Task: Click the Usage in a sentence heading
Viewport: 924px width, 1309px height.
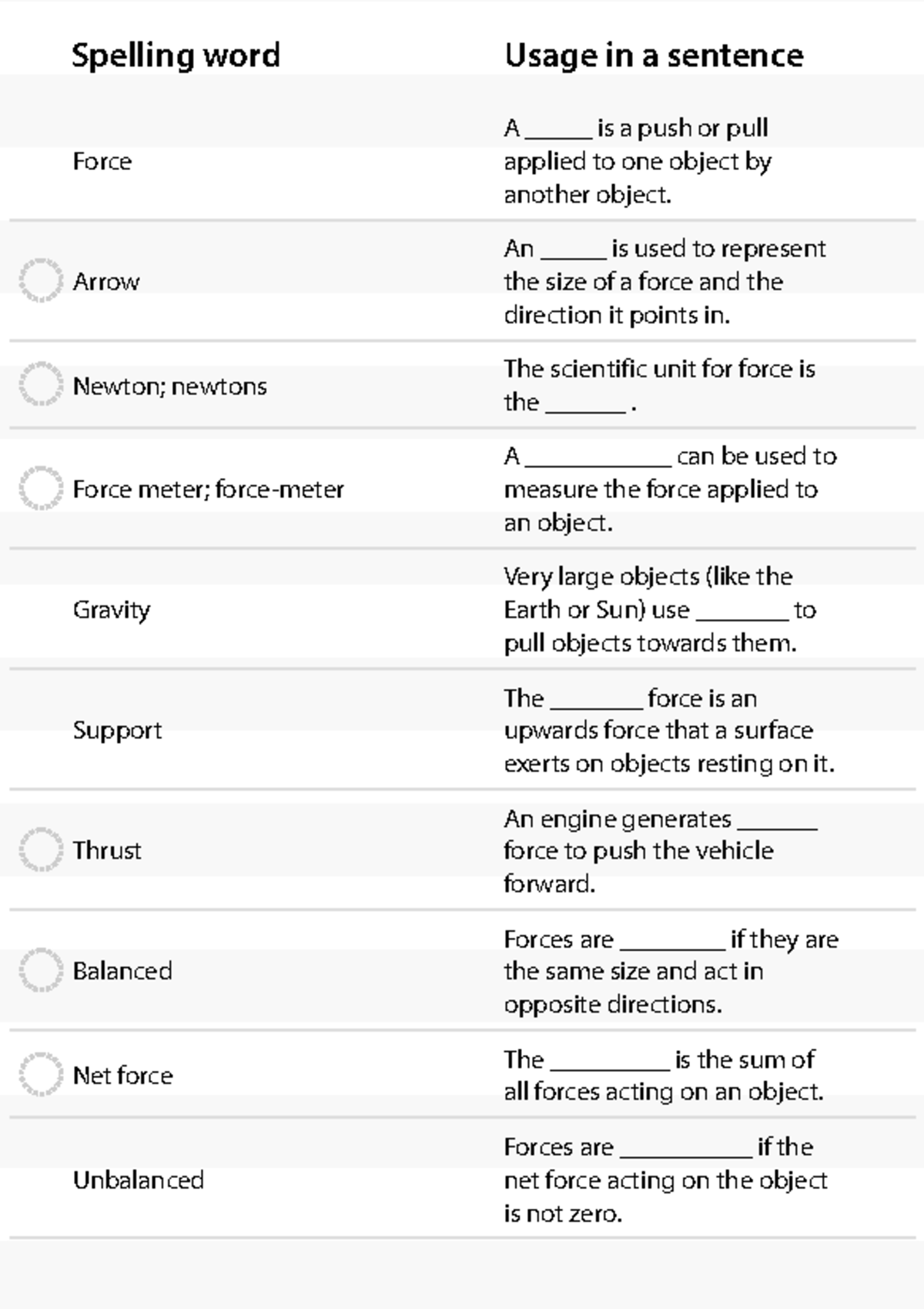Action: pyautogui.click(x=654, y=56)
